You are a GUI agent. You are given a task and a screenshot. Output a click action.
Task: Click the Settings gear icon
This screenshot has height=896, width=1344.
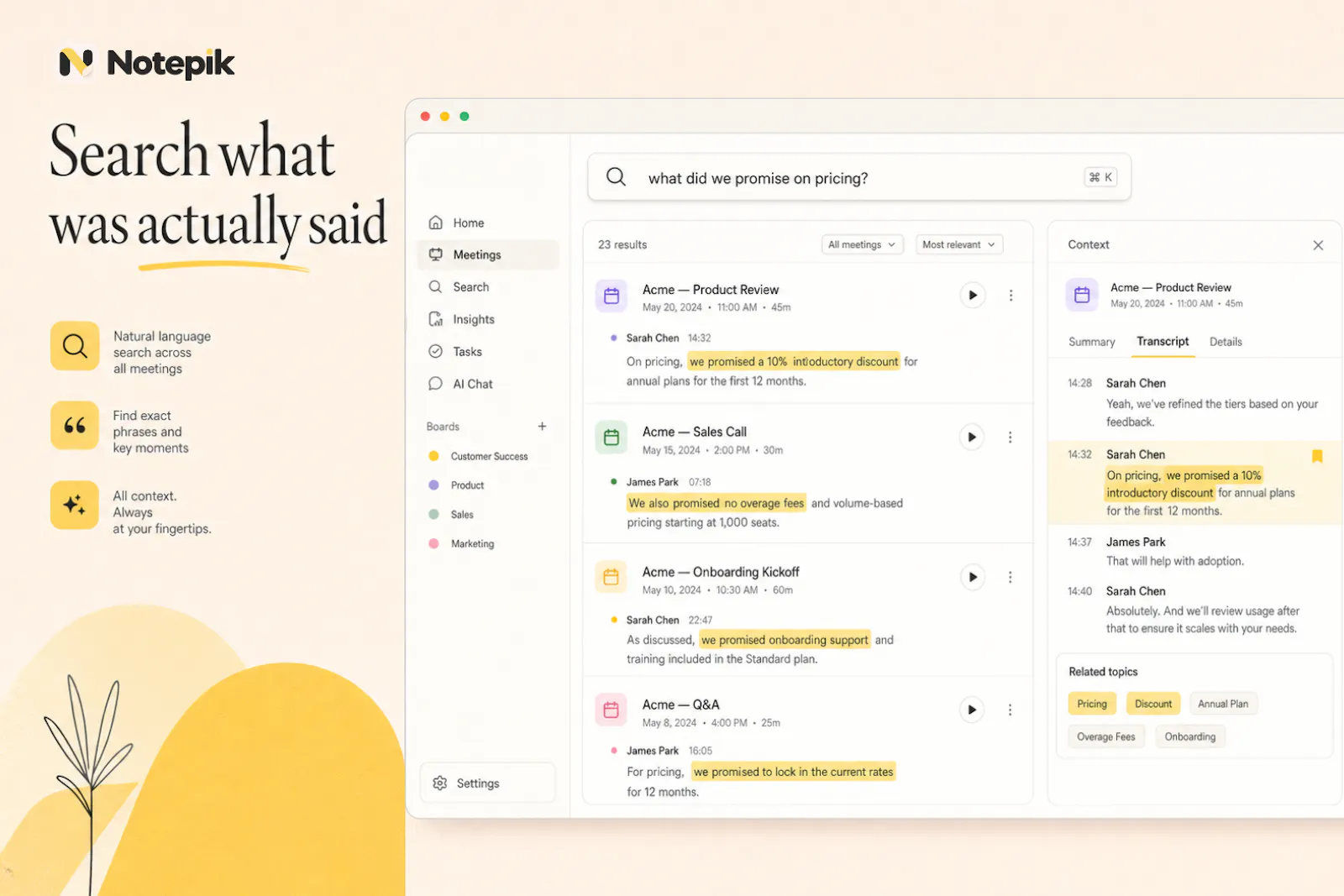click(x=439, y=783)
